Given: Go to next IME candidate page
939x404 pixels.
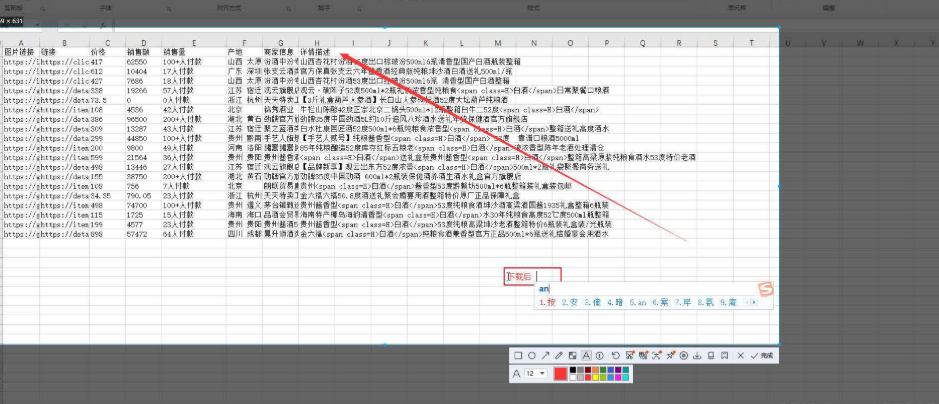Looking at the screenshot, I should tap(754, 303).
